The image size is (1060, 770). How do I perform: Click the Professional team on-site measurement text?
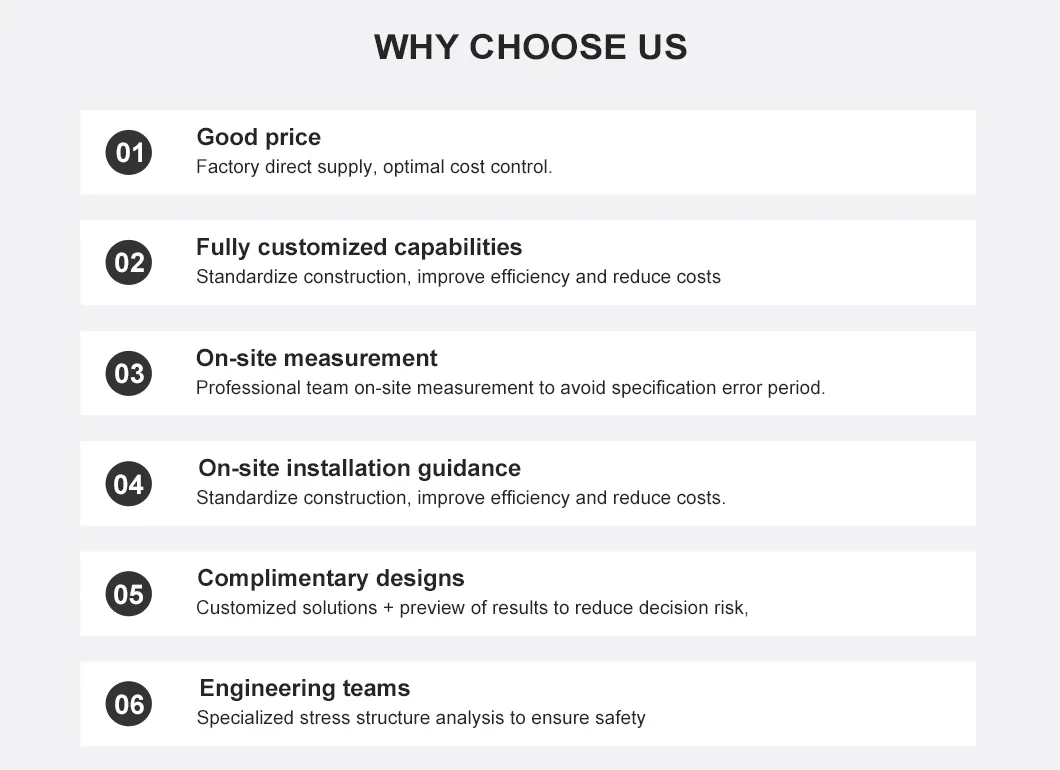coord(510,388)
